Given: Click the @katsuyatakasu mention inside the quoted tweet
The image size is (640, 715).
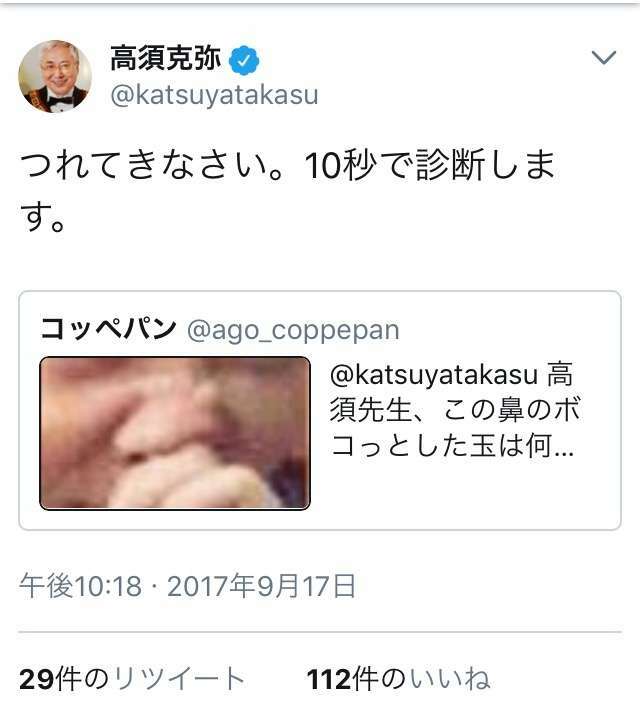Looking at the screenshot, I should 434,374.
